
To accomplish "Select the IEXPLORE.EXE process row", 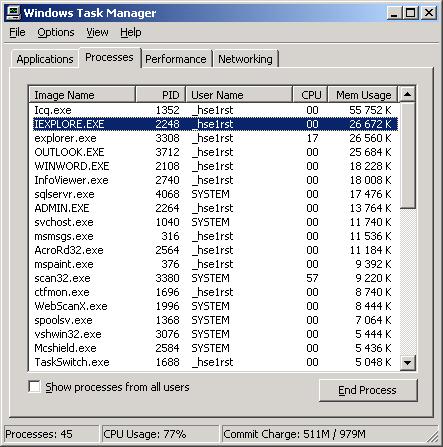I will click(x=215, y=124).
